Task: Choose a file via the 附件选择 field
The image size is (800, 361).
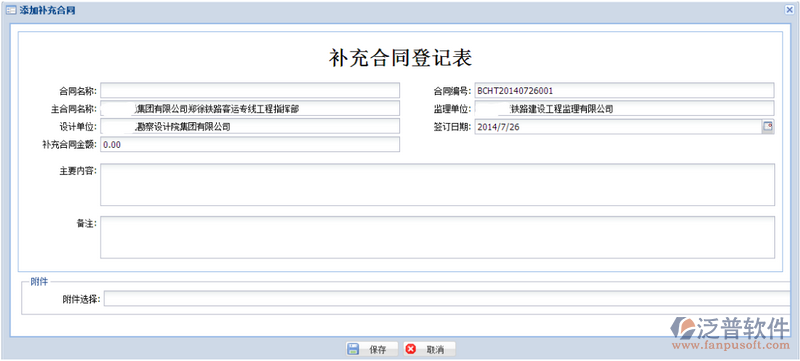Action: tap(447, 299)
